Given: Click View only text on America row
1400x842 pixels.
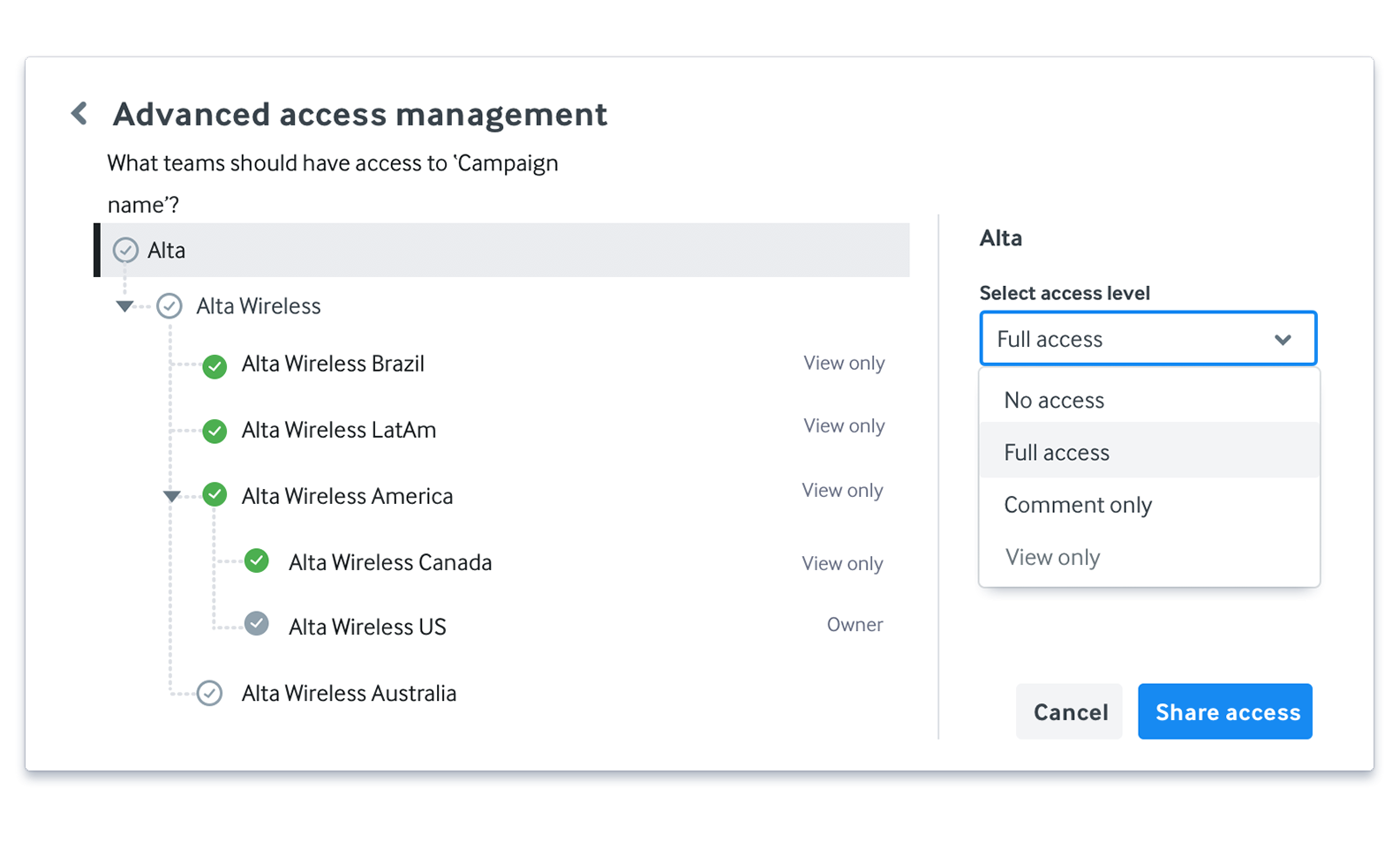Looking at the screenshot, I should click(842, 490).
